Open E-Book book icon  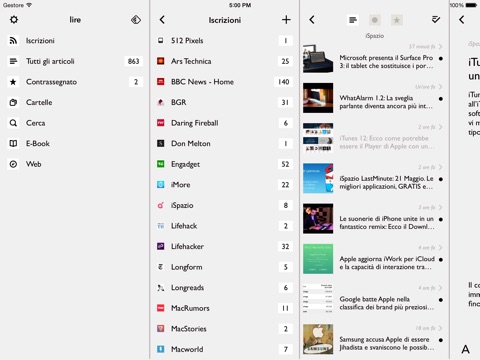click(13, 144)
